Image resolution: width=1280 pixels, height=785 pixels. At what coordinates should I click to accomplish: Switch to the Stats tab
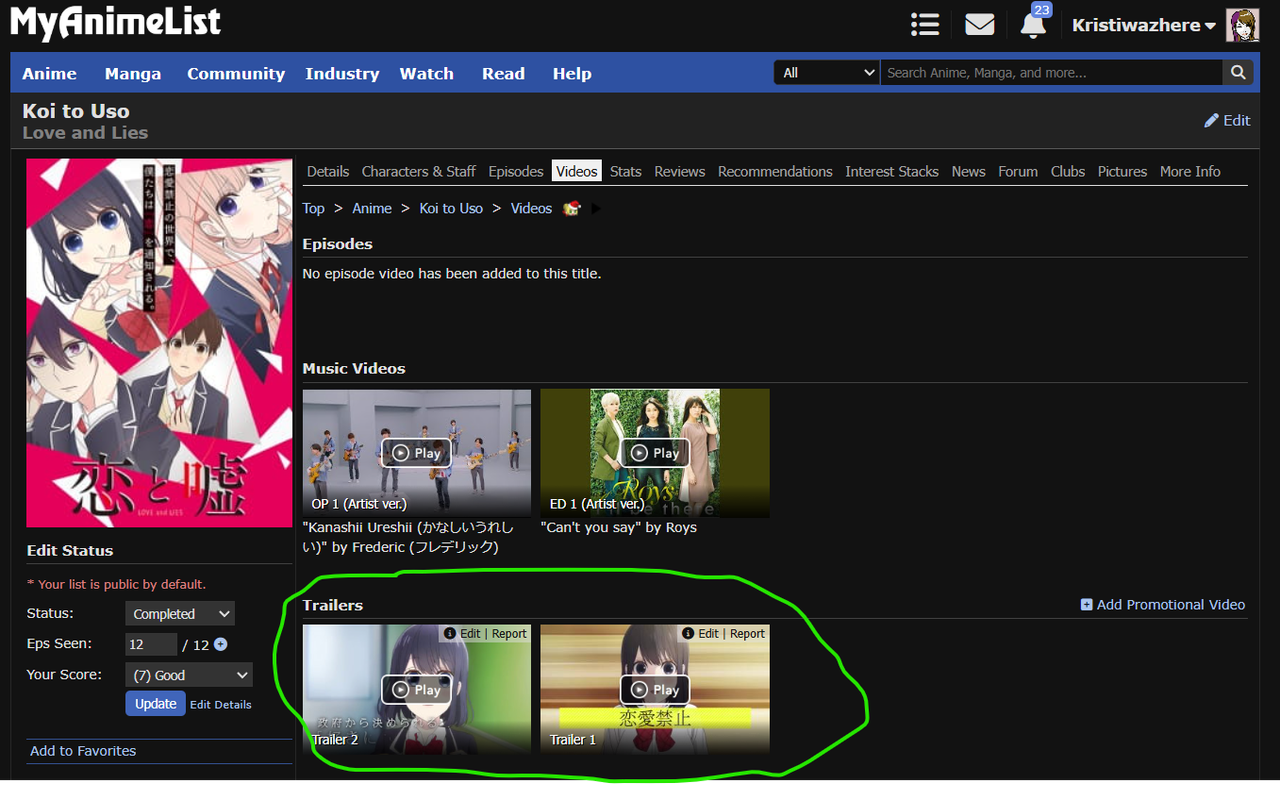coord(626,171)
